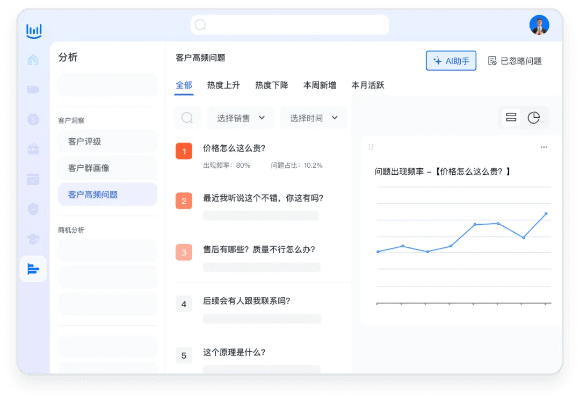Select the 全部 tab
580x400 pixels.
(184, 85)
